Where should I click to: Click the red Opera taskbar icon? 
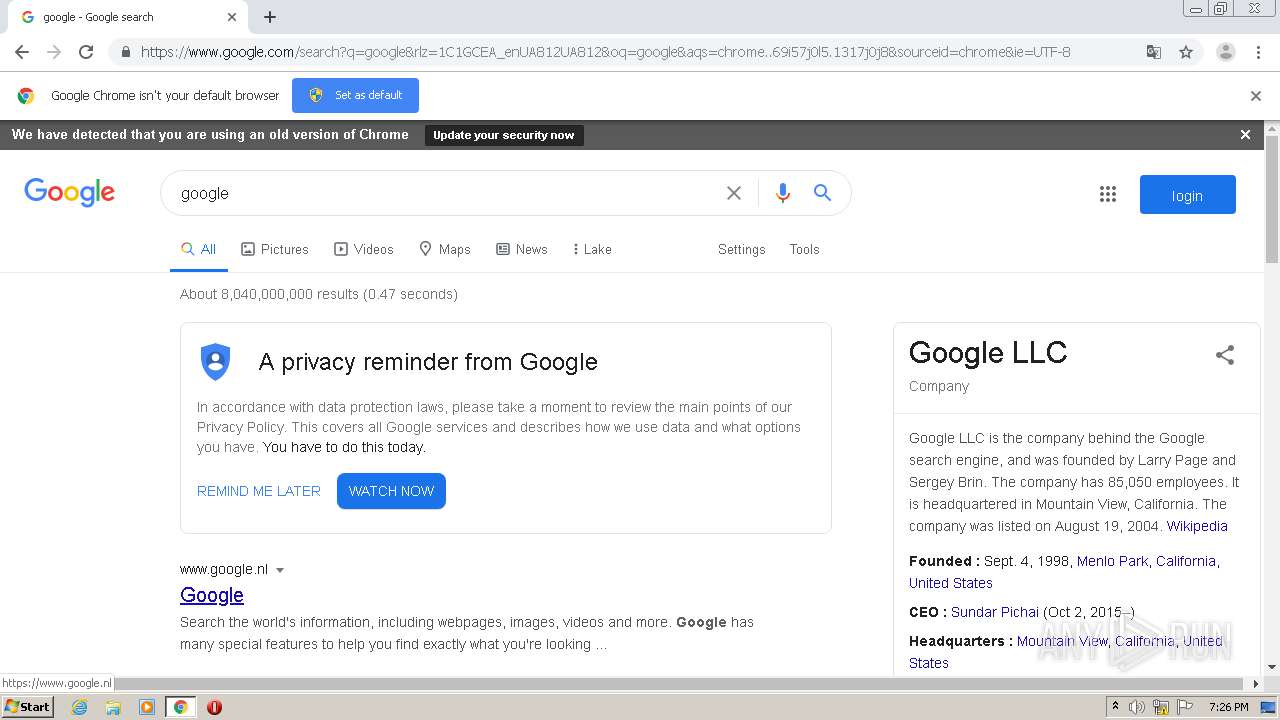(x=214, y=707)
